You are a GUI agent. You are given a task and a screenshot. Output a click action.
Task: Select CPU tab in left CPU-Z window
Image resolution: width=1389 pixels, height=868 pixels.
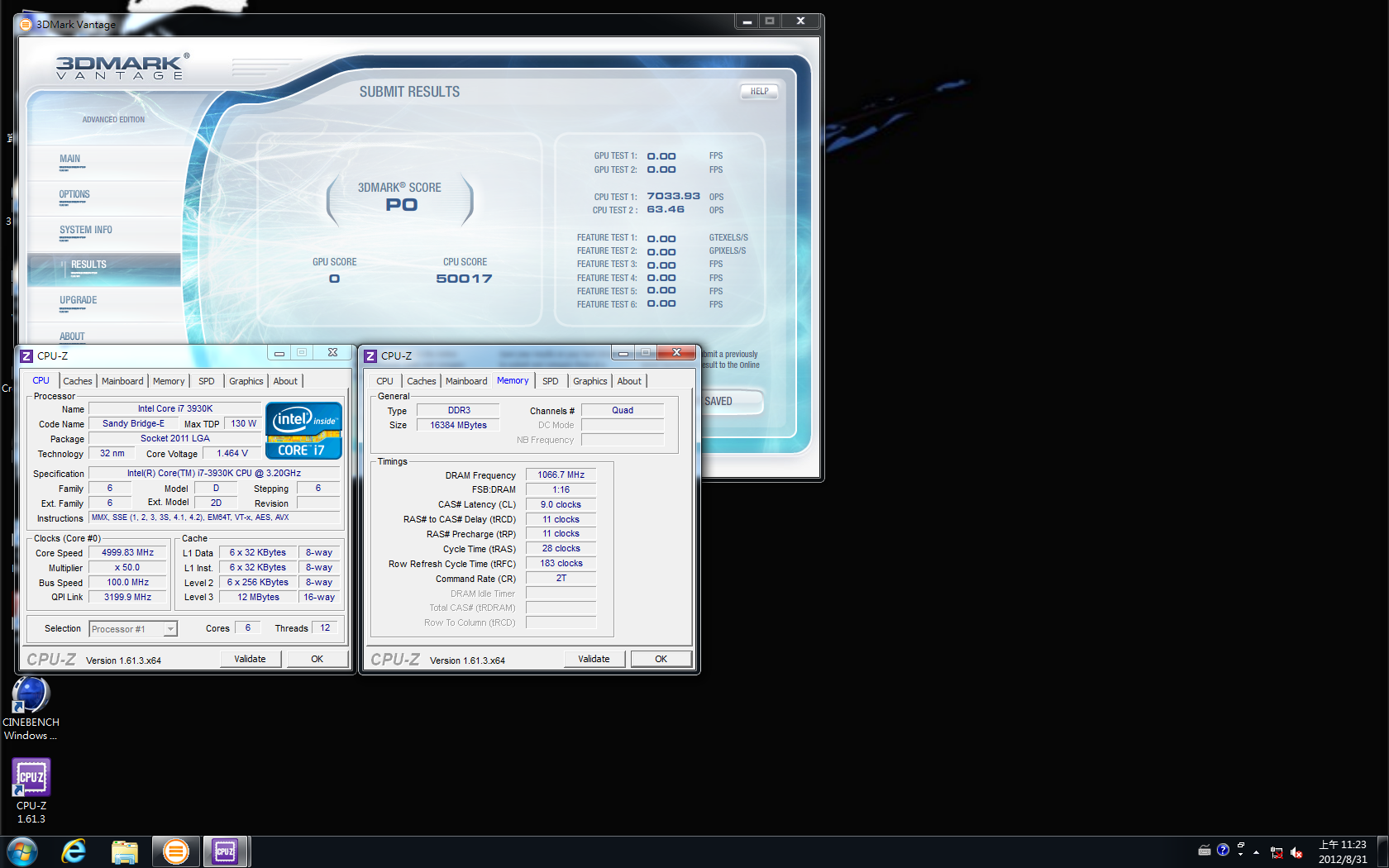(41, 380)
